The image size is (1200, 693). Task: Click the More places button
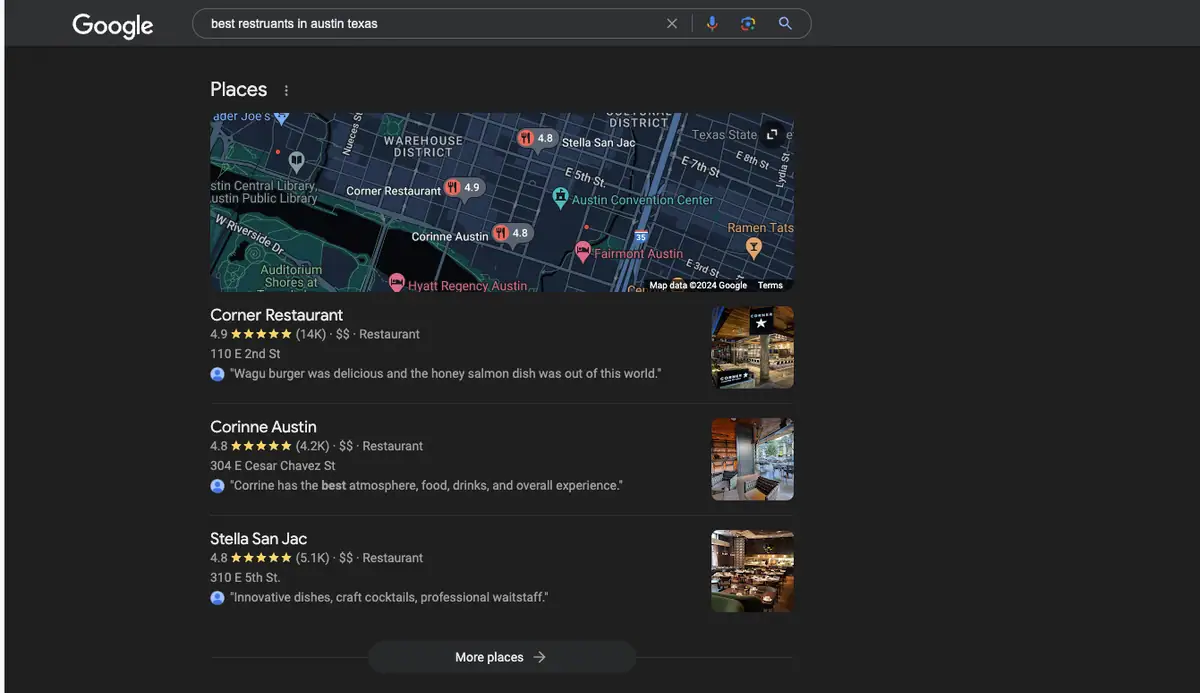pos(502,657)
